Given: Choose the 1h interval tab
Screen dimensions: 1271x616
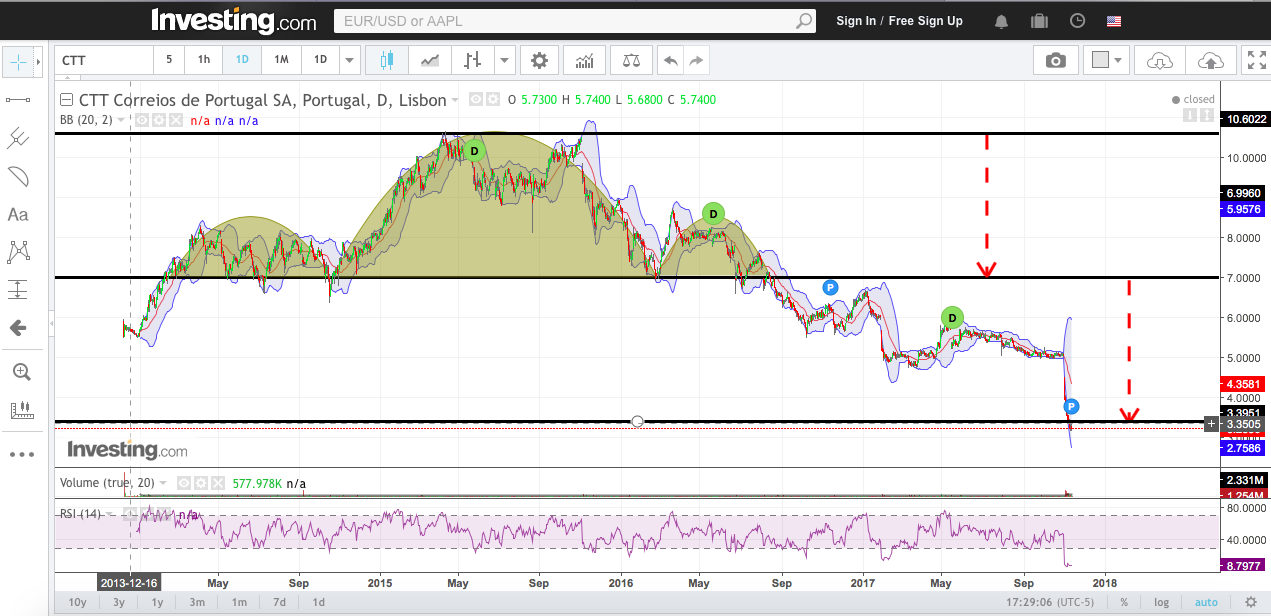Looking at the screenshot, I should 204,60.
